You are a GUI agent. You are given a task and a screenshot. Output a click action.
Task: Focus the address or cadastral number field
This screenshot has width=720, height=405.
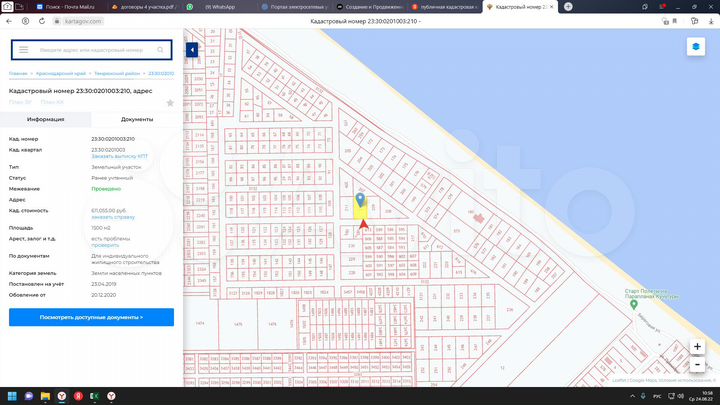90,49
